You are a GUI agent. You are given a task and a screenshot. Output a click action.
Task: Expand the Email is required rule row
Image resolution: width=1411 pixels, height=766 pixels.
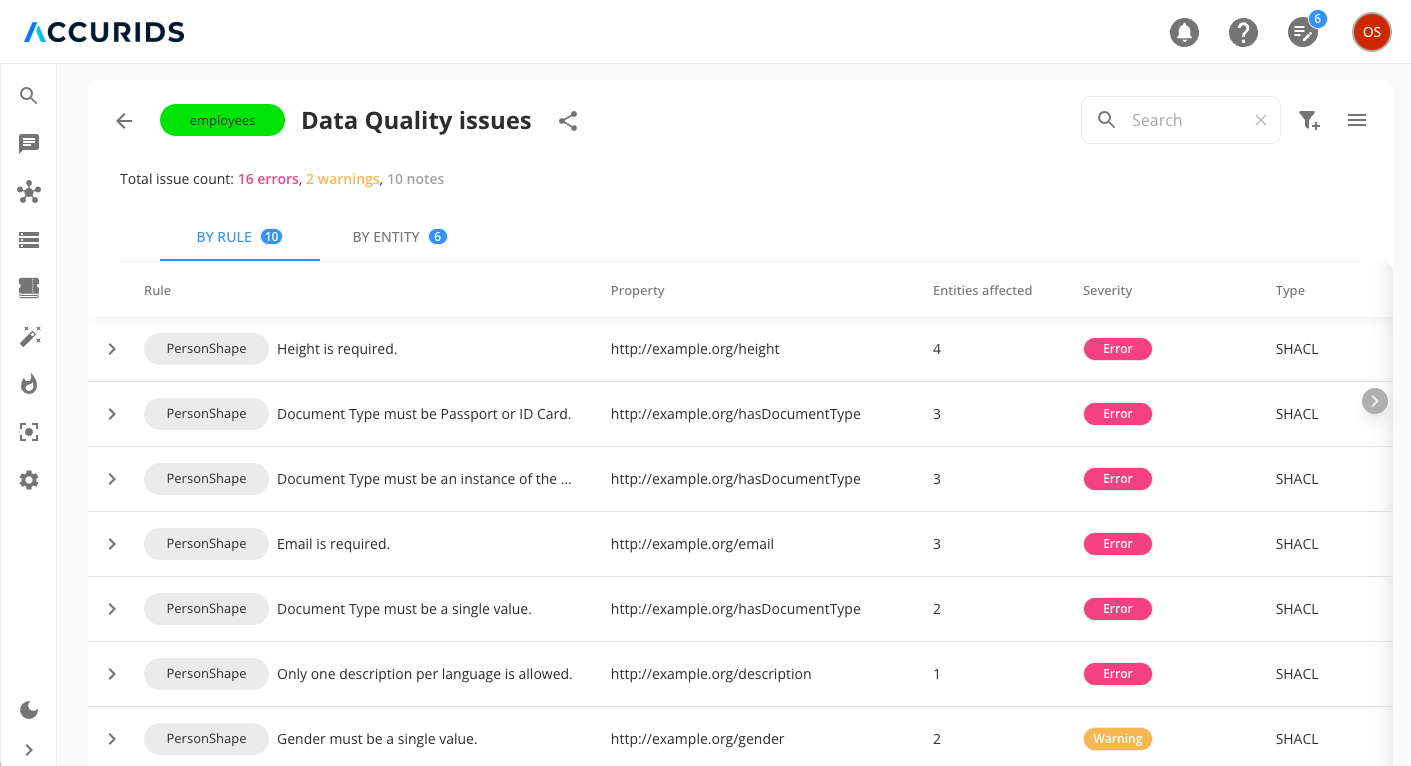tap(111, 543)
